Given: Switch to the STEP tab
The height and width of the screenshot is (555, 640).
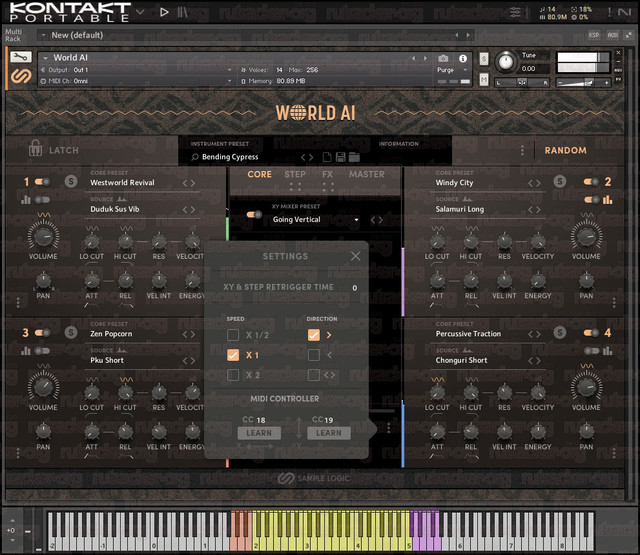Looking at the screenshot, I should [295, 174].
